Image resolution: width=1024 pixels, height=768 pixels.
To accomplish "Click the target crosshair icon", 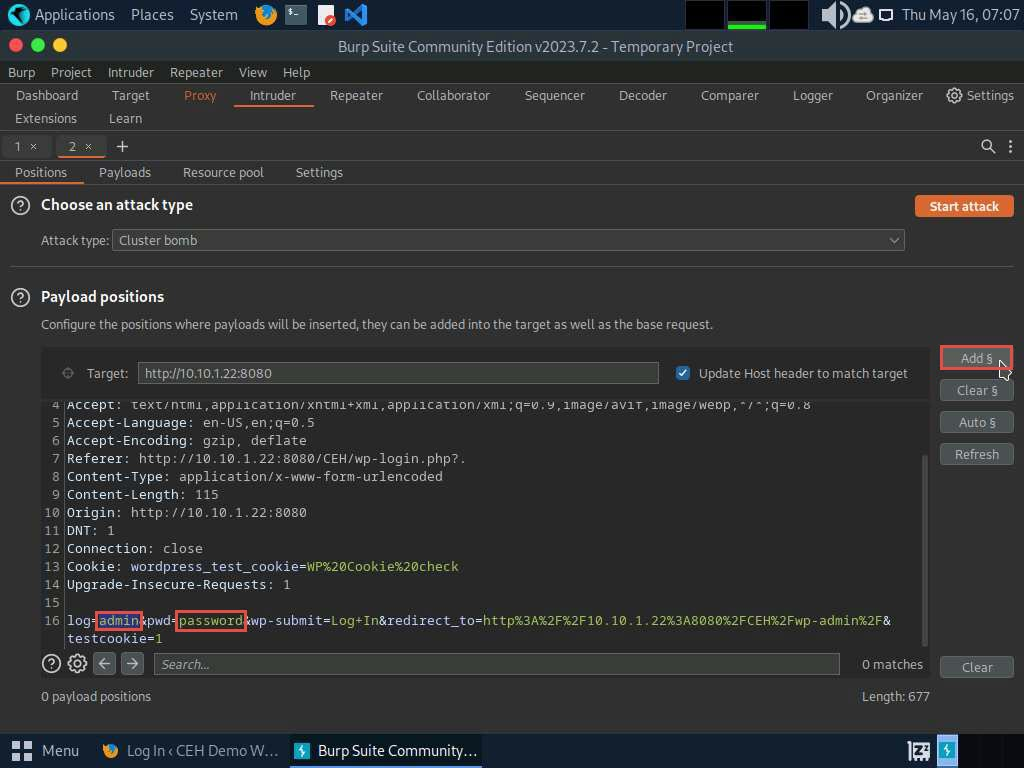I will tap(68, 373).
